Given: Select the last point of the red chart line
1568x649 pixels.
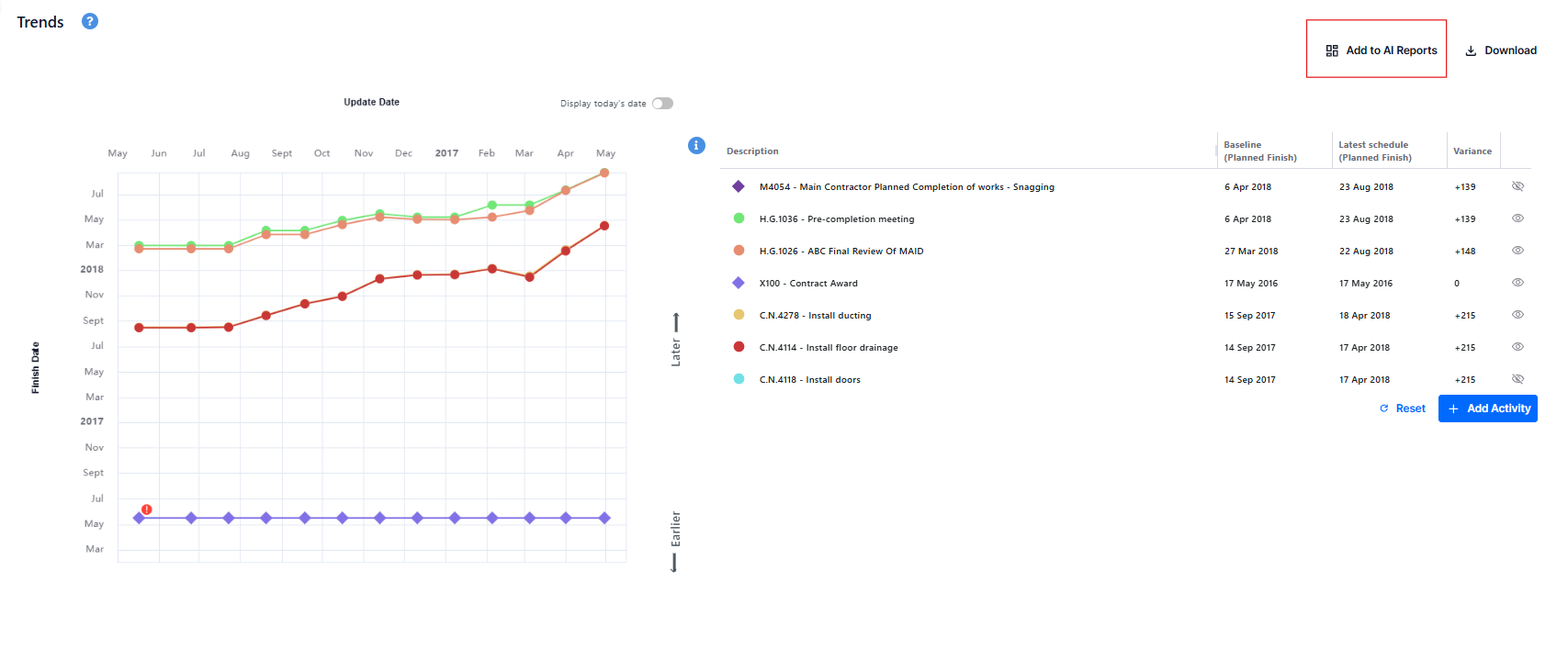Looking at the screenshot, I should tap(604, 226).
